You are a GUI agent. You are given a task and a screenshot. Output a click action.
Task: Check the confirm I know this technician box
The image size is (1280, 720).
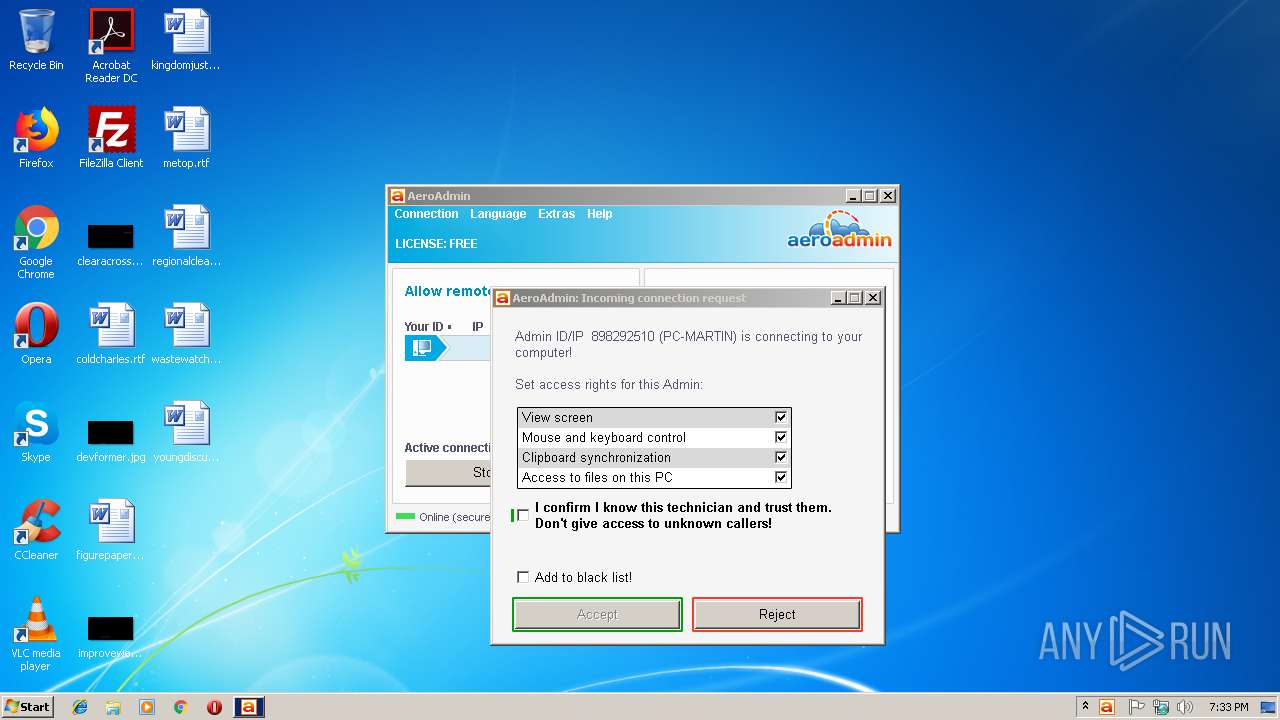[x=523, y=515]
